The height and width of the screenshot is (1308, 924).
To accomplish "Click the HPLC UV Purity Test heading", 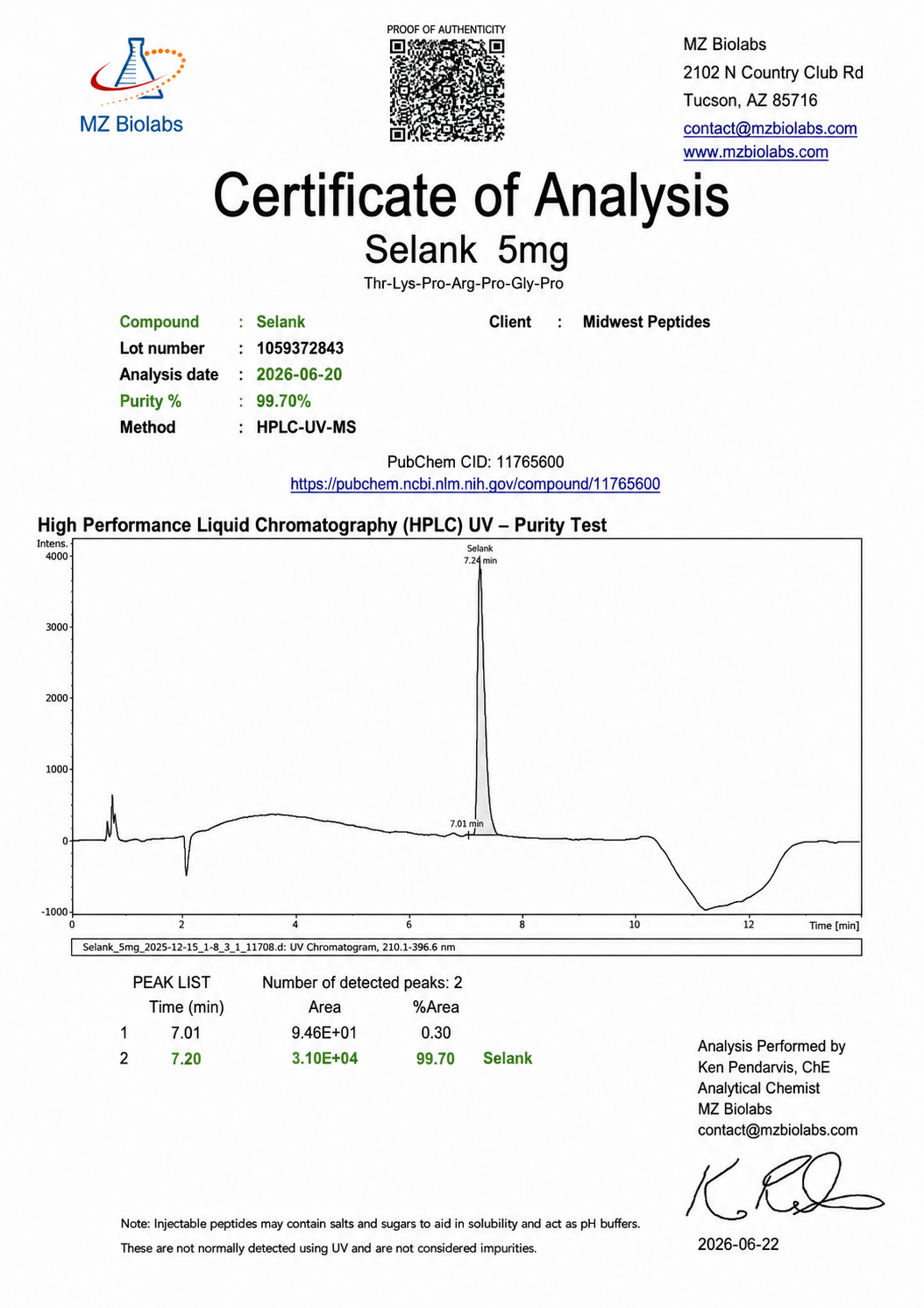I will pyautogui.click(x=322, y=525).
